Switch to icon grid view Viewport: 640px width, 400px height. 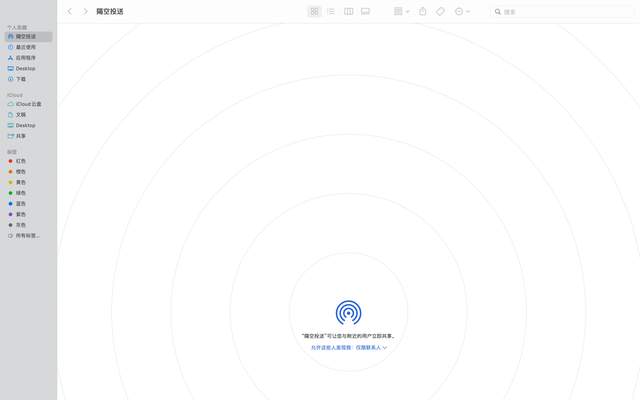tap(314, 11)
